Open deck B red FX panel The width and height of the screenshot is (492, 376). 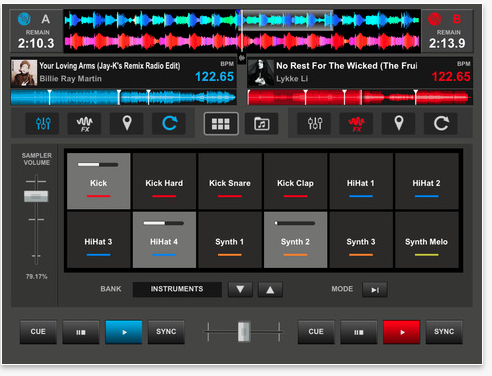[x=356, y=124]
